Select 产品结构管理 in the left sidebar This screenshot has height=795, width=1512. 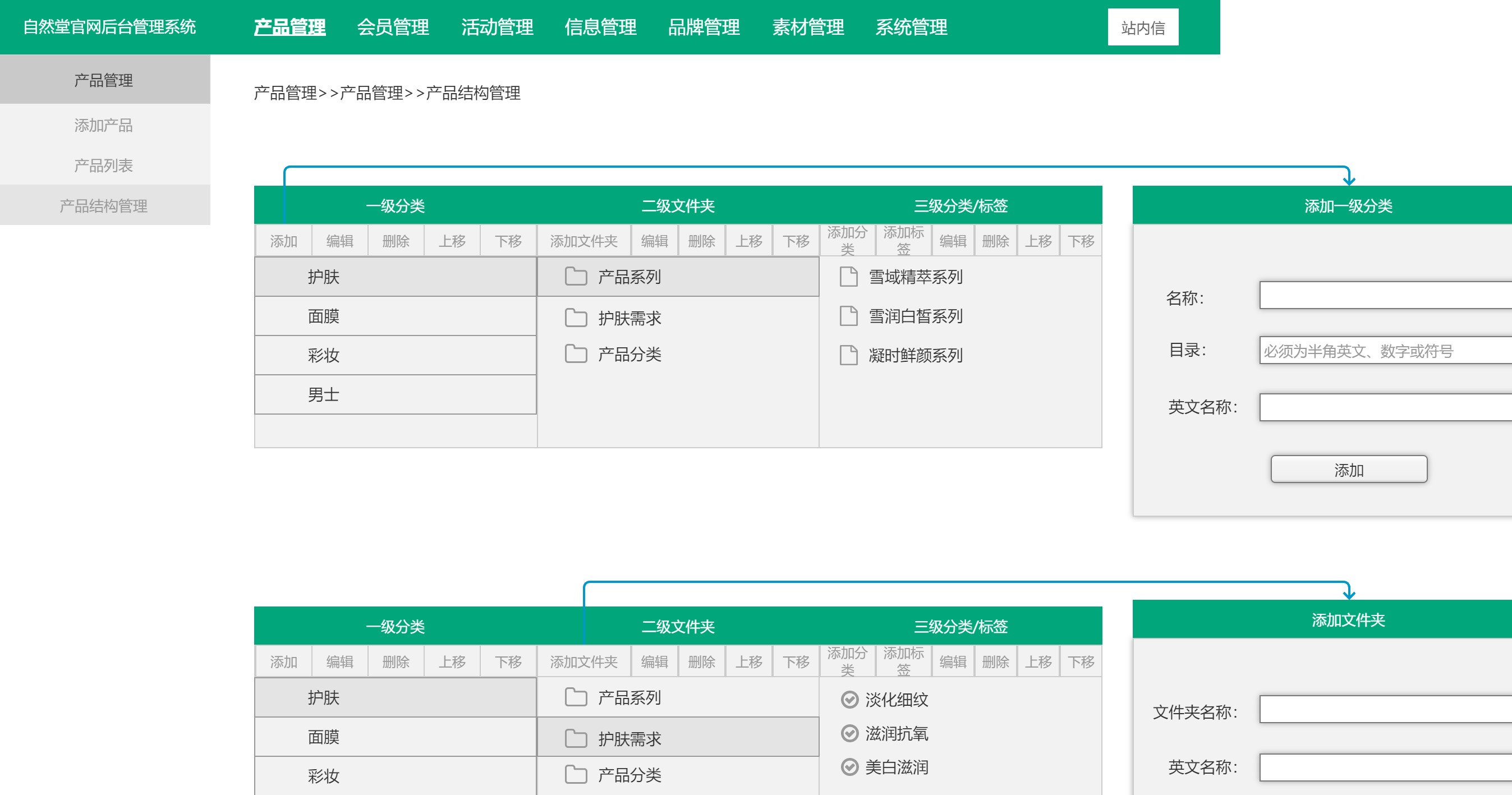click(x=104, y=205)
